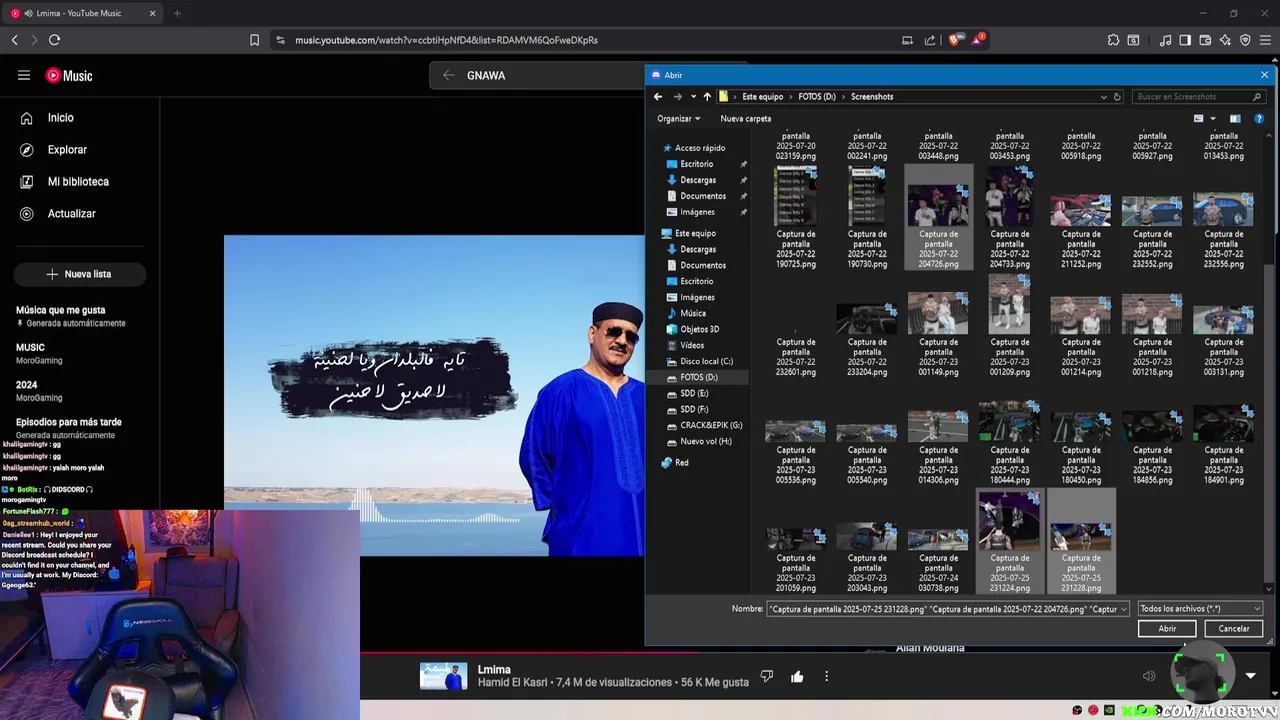Click the YouTube Music address bar URL
Image resolution: width=1280 pixels, height=720 pixels.
click(x=446, y=40)
